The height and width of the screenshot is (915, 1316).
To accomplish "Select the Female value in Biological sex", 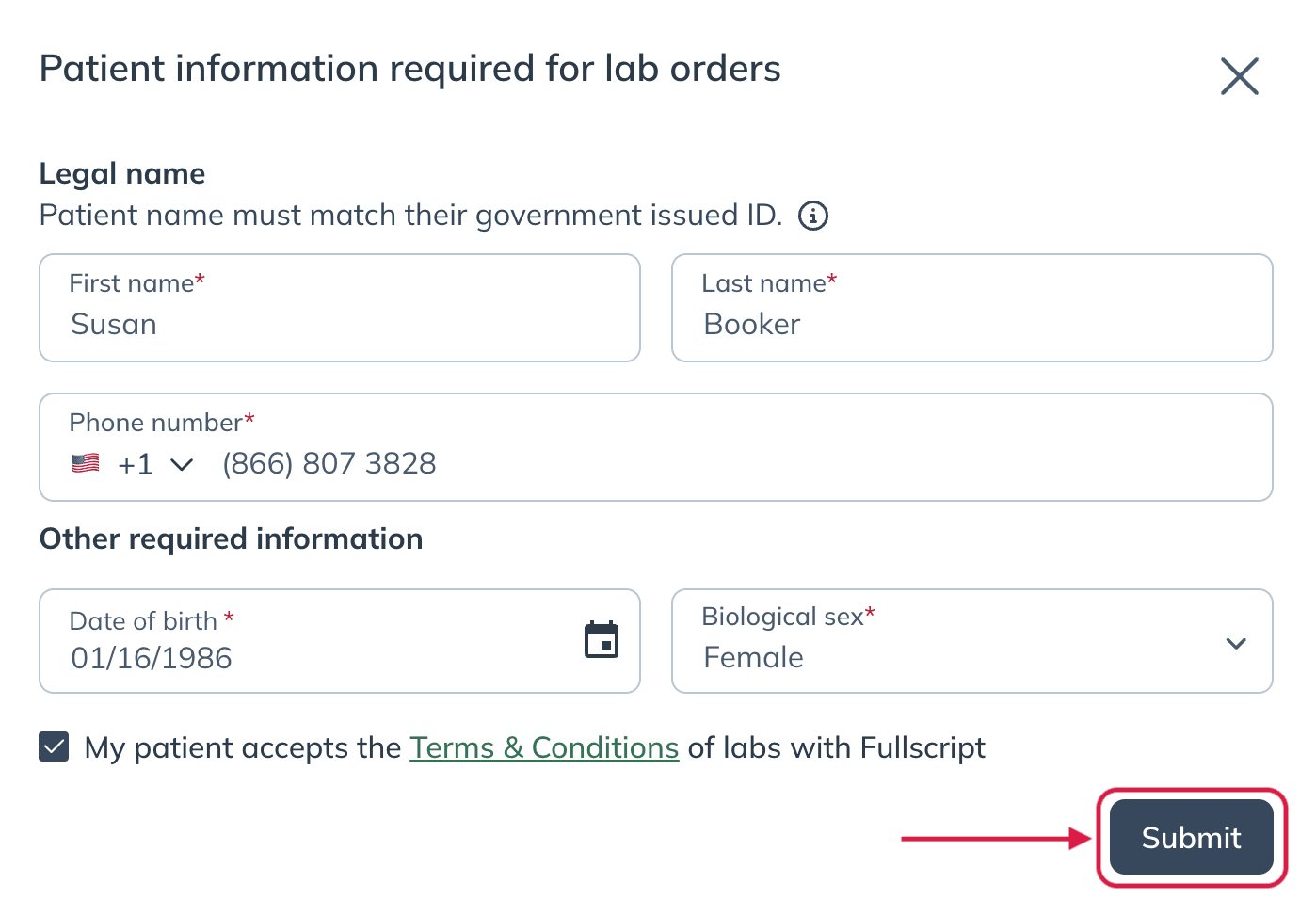I will click(754, 657).
